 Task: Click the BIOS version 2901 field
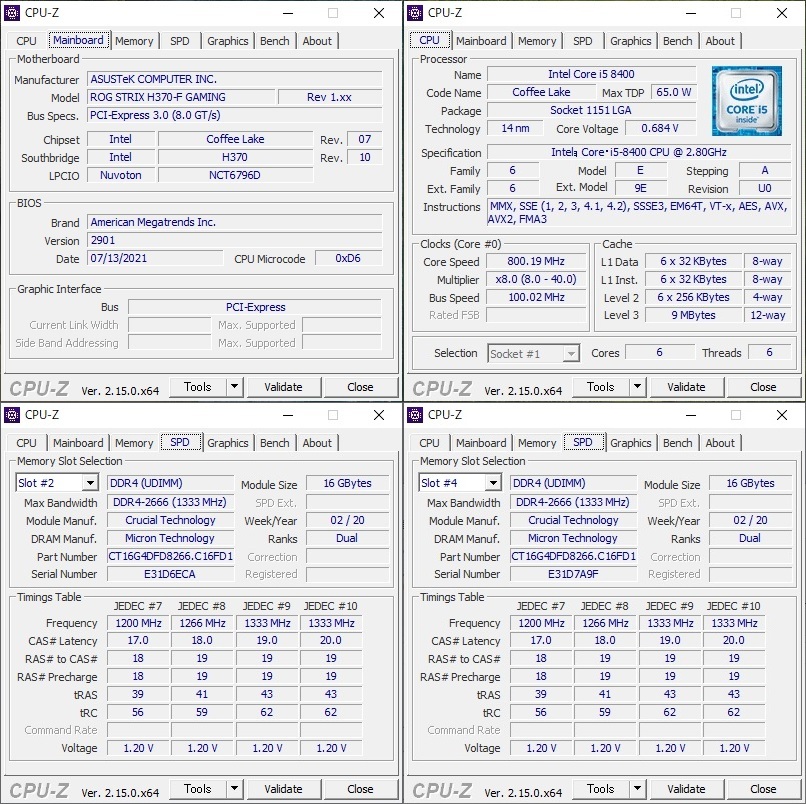point(235,240)
